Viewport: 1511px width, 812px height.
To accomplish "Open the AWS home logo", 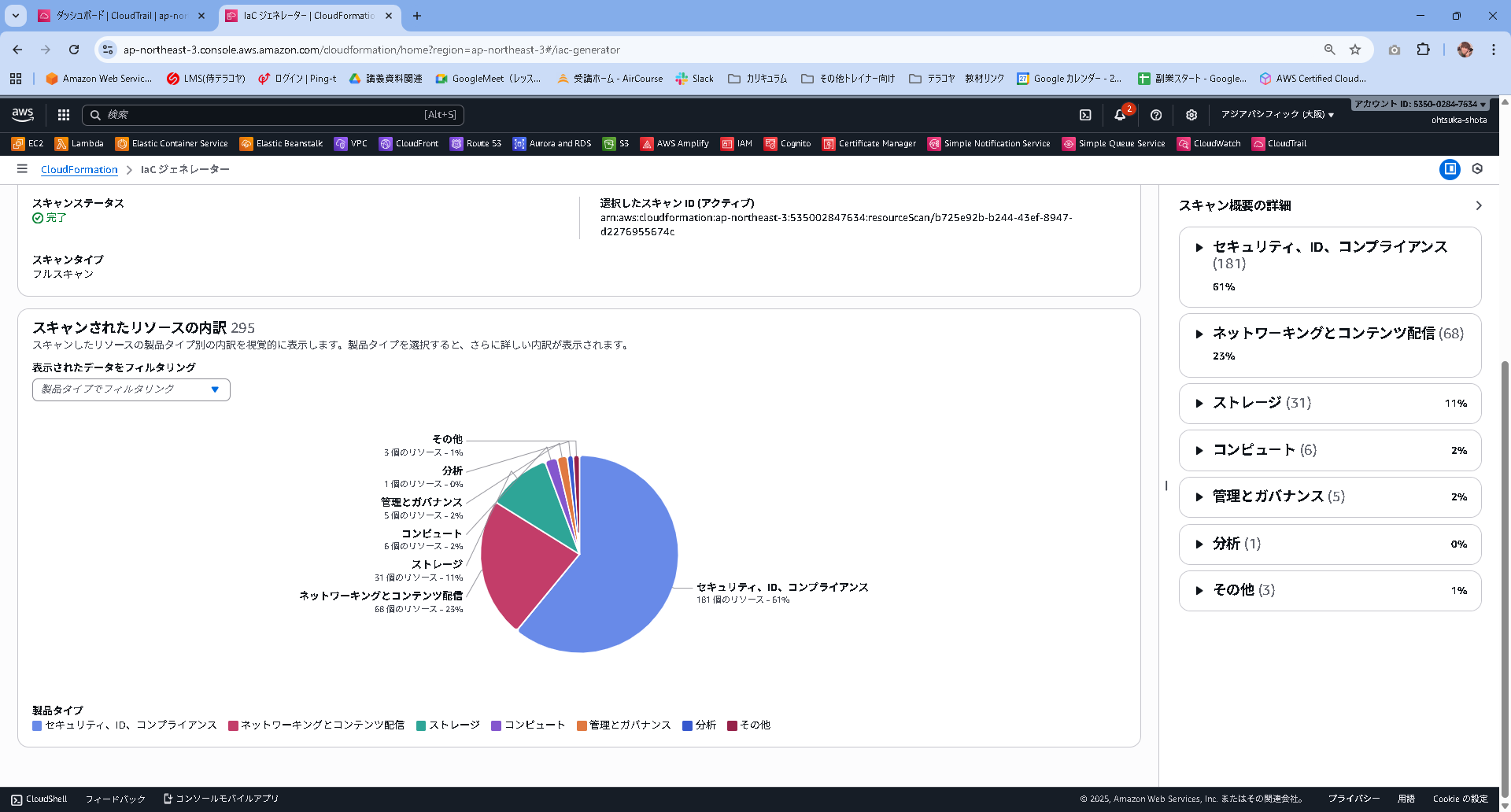I will (23, 115).
